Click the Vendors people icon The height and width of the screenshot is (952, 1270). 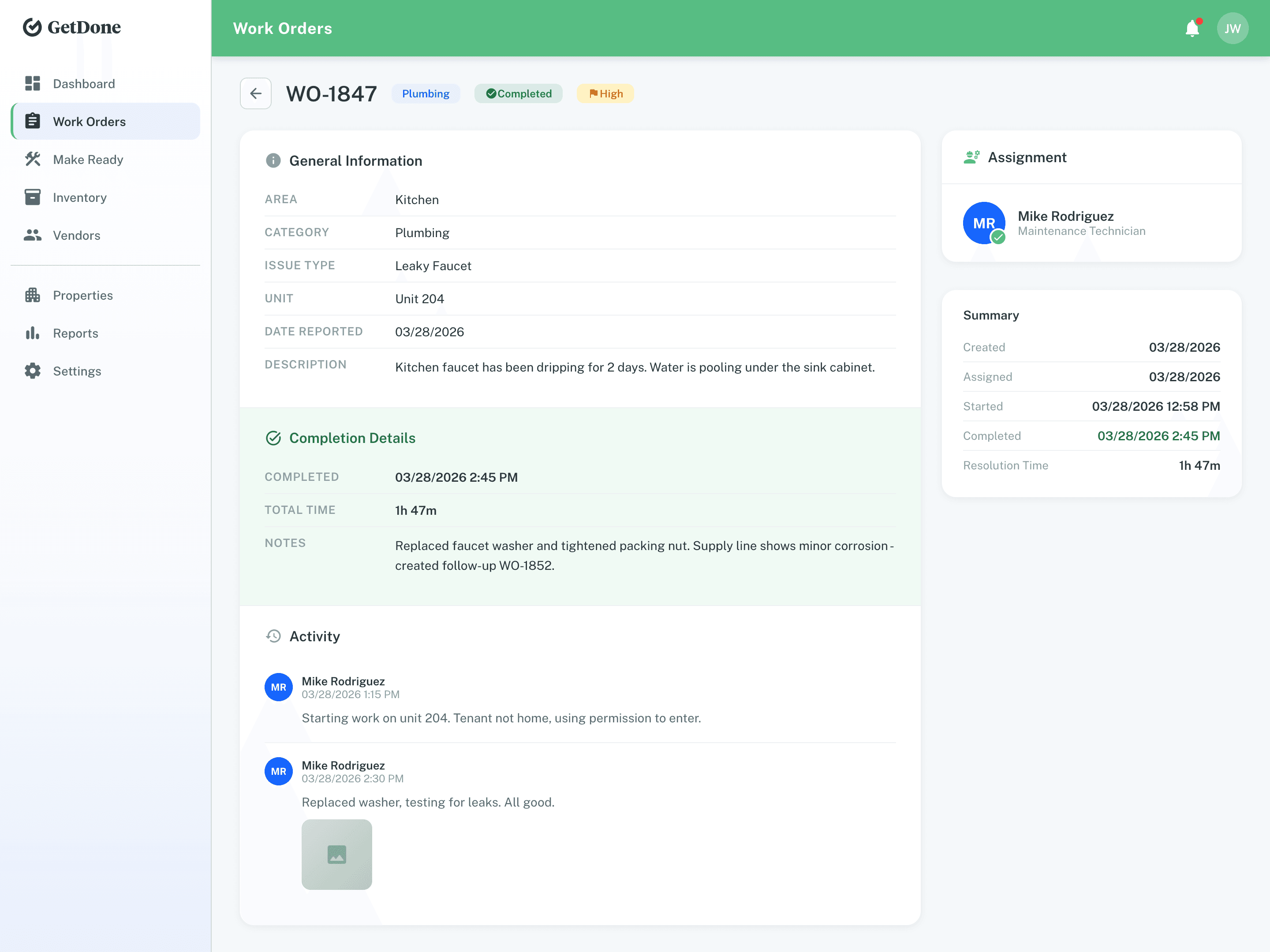point(33,235)
